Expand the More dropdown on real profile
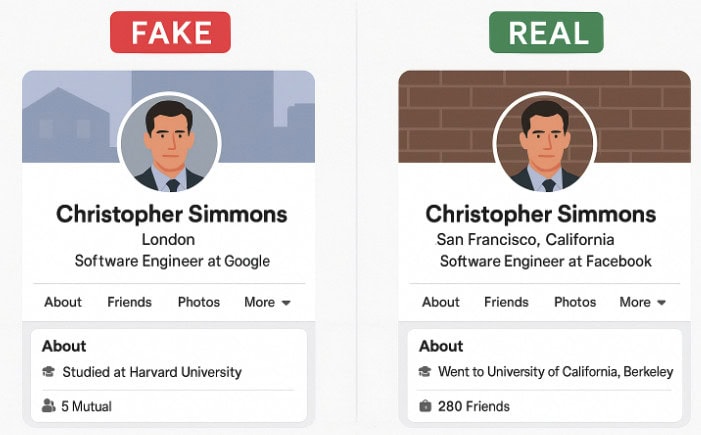The image size is (701, 435). [643, 302]
